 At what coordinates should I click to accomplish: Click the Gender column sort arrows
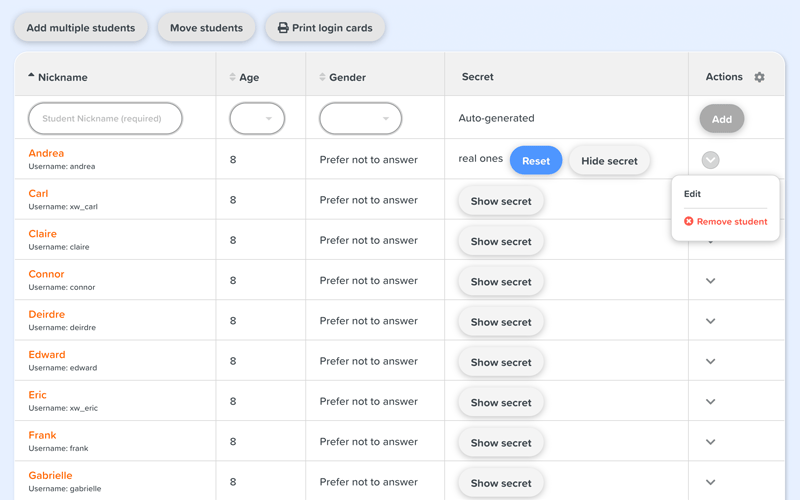click(x=322, y=77)
